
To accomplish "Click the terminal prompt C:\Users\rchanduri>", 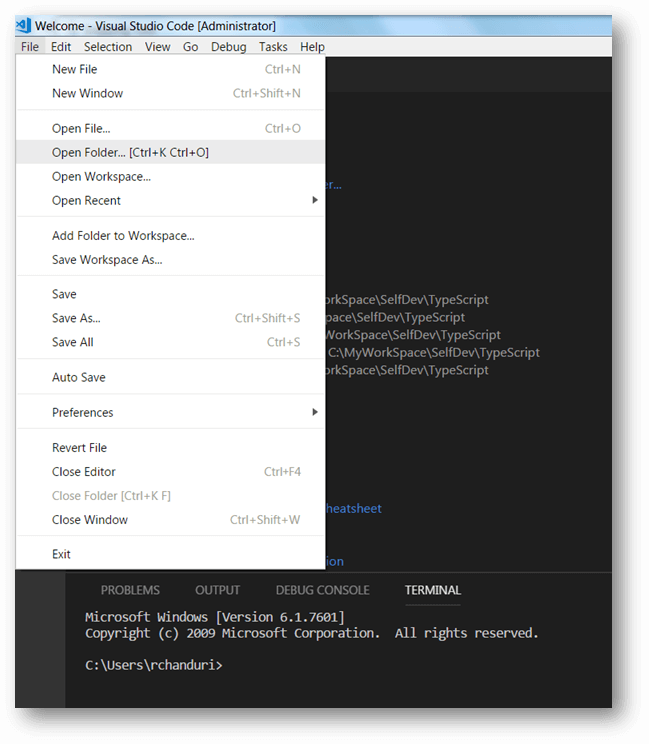I will point(154,665).
